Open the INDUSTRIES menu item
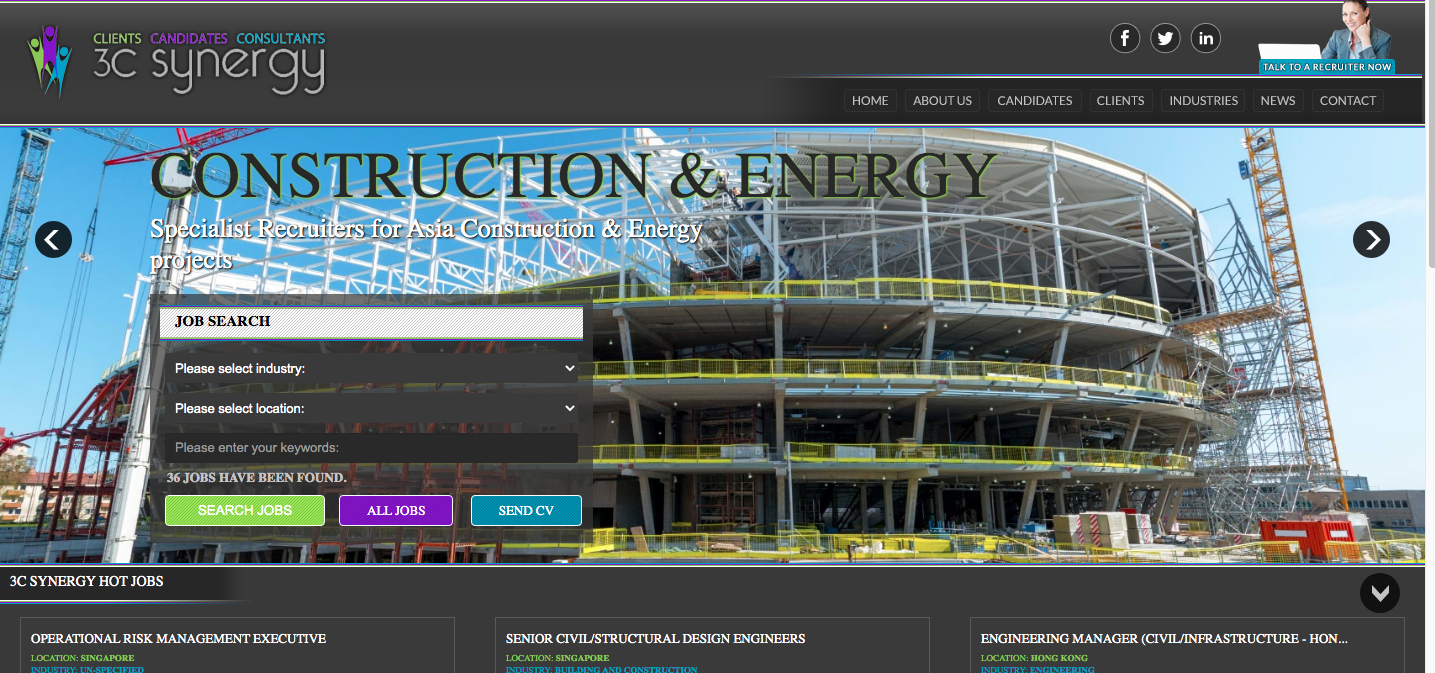 coord(1203,100)
